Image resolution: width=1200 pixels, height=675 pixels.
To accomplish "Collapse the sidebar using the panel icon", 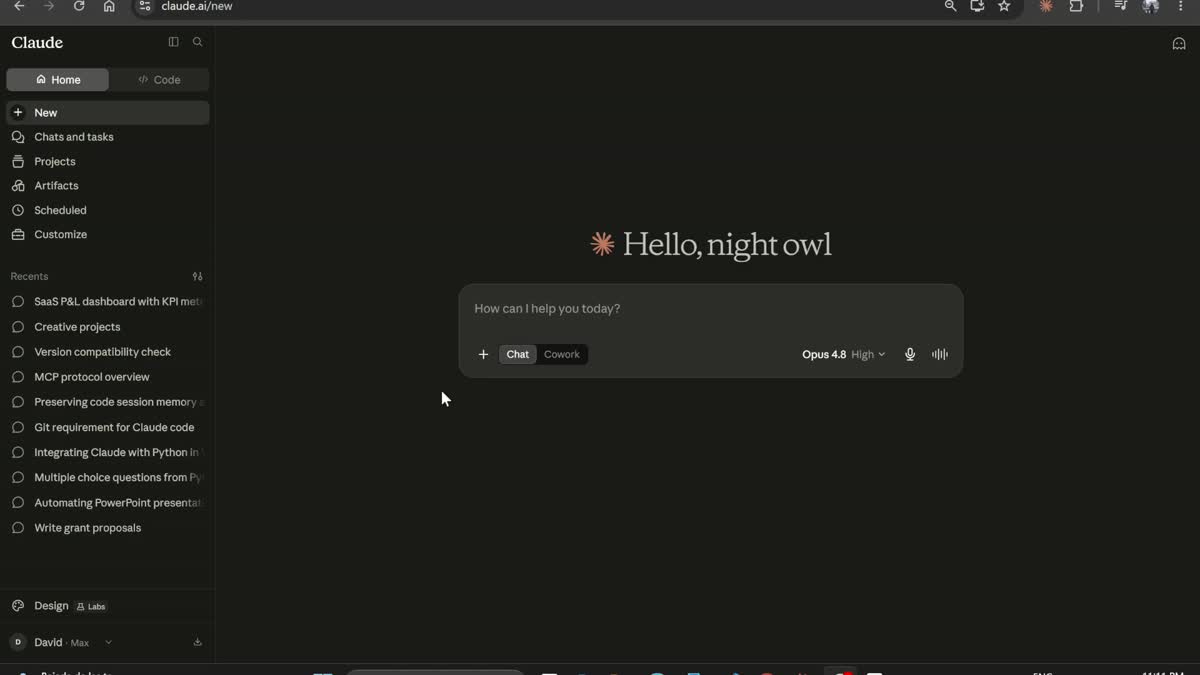I will [x=173, y=42].
